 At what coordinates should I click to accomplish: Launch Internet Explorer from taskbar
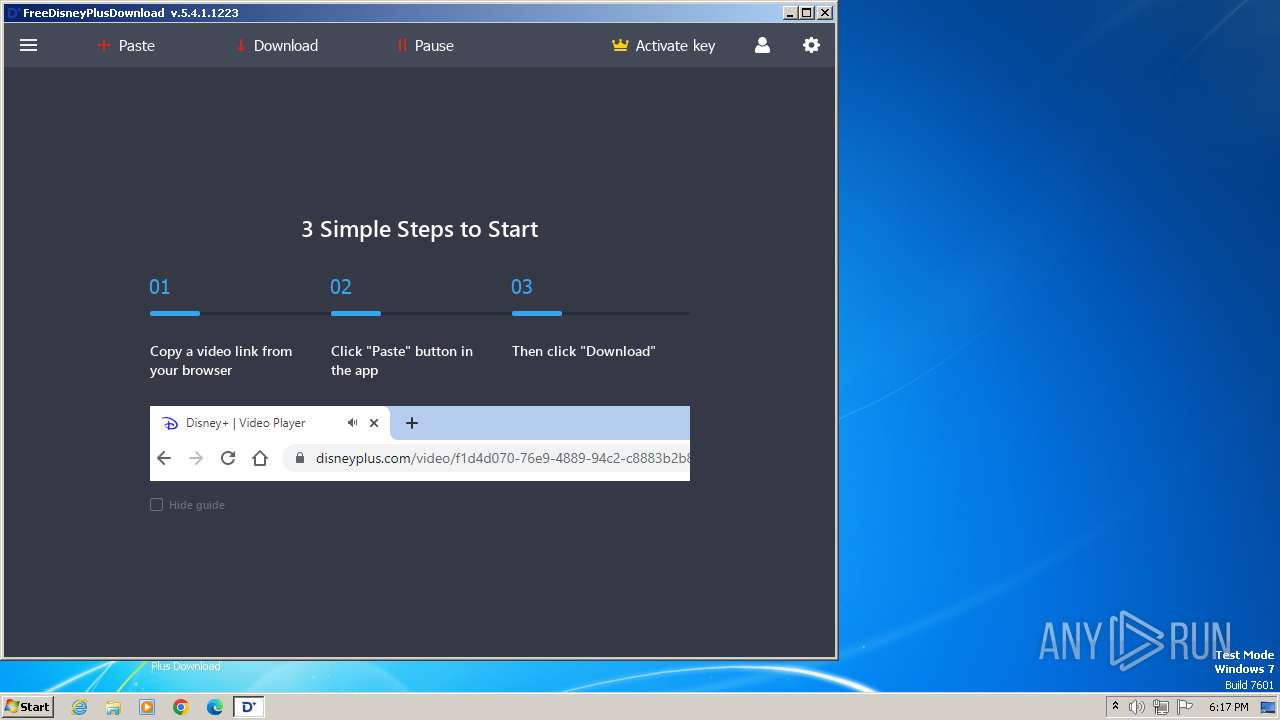(x=79, y=707)
